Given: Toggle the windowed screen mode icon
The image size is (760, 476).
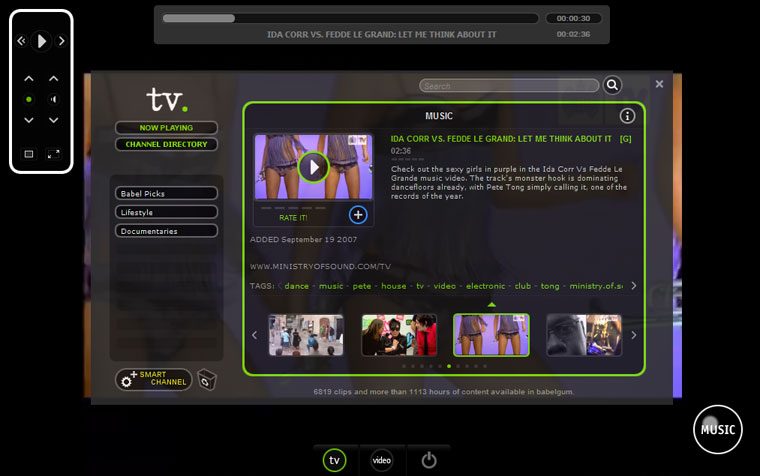Looking at the screenshot, I should (x=28, y=154).
